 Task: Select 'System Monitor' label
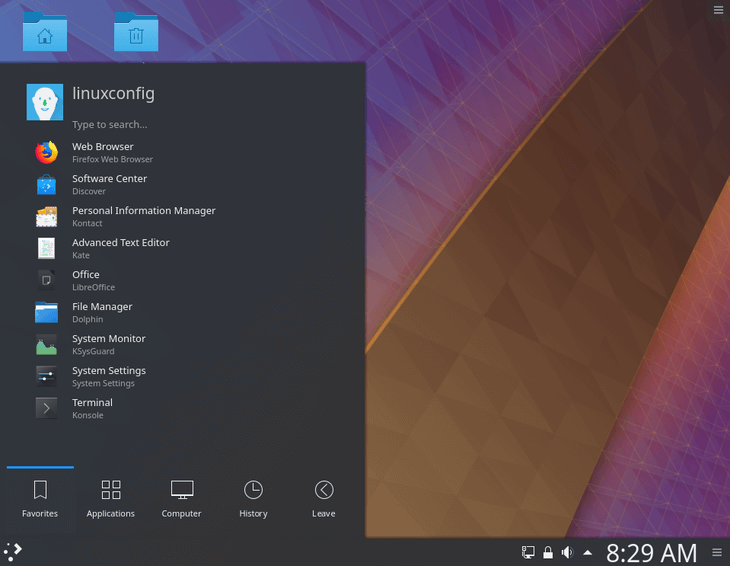click(108, 339)
